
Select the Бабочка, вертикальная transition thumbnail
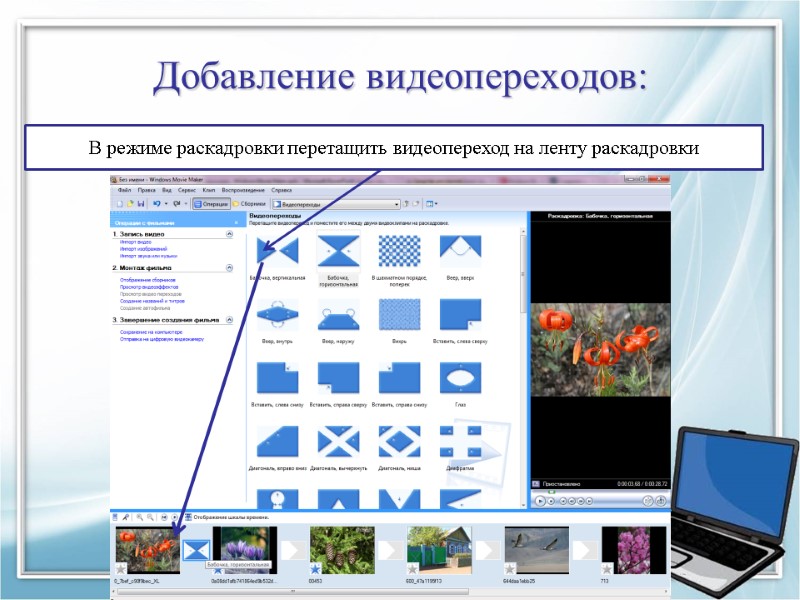(277, 251)
